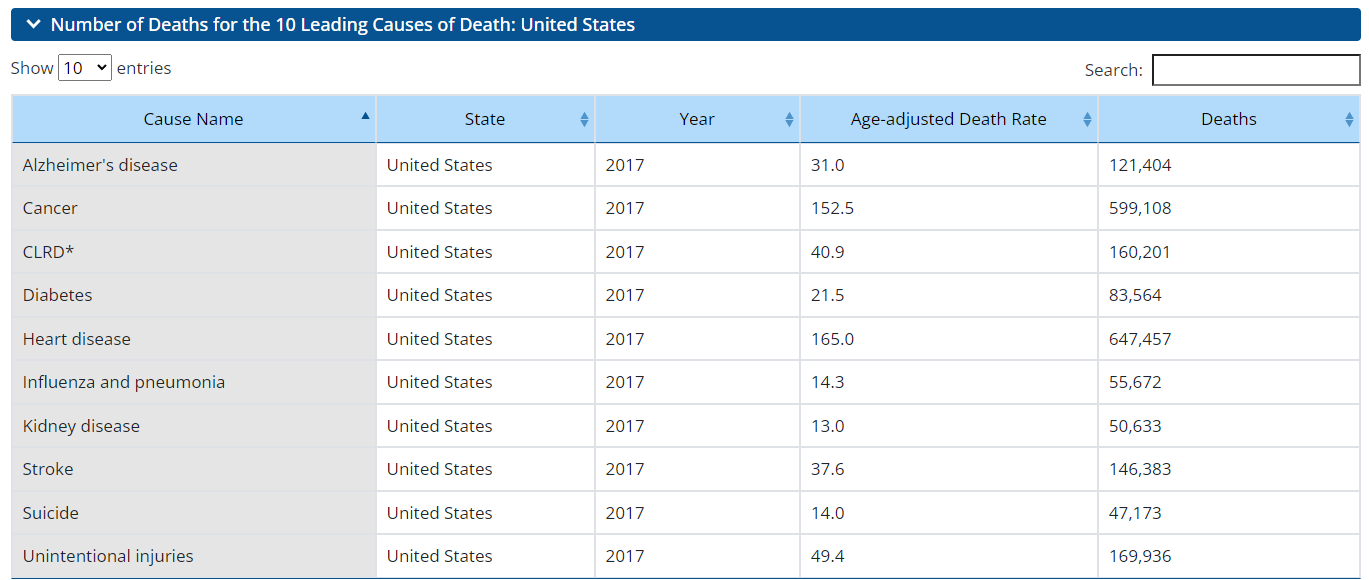
Task: Click the 152.5 death rate value
Action: pyautogui.click(x=832, y=208)
